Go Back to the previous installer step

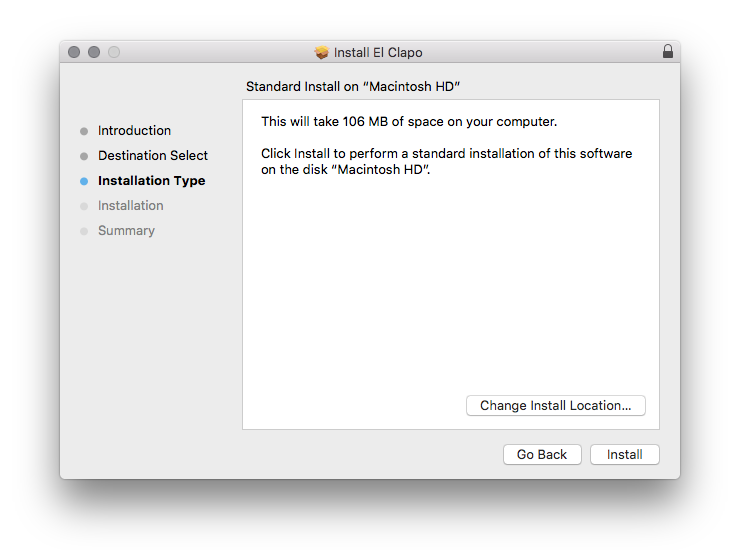(x=542, y=454)
